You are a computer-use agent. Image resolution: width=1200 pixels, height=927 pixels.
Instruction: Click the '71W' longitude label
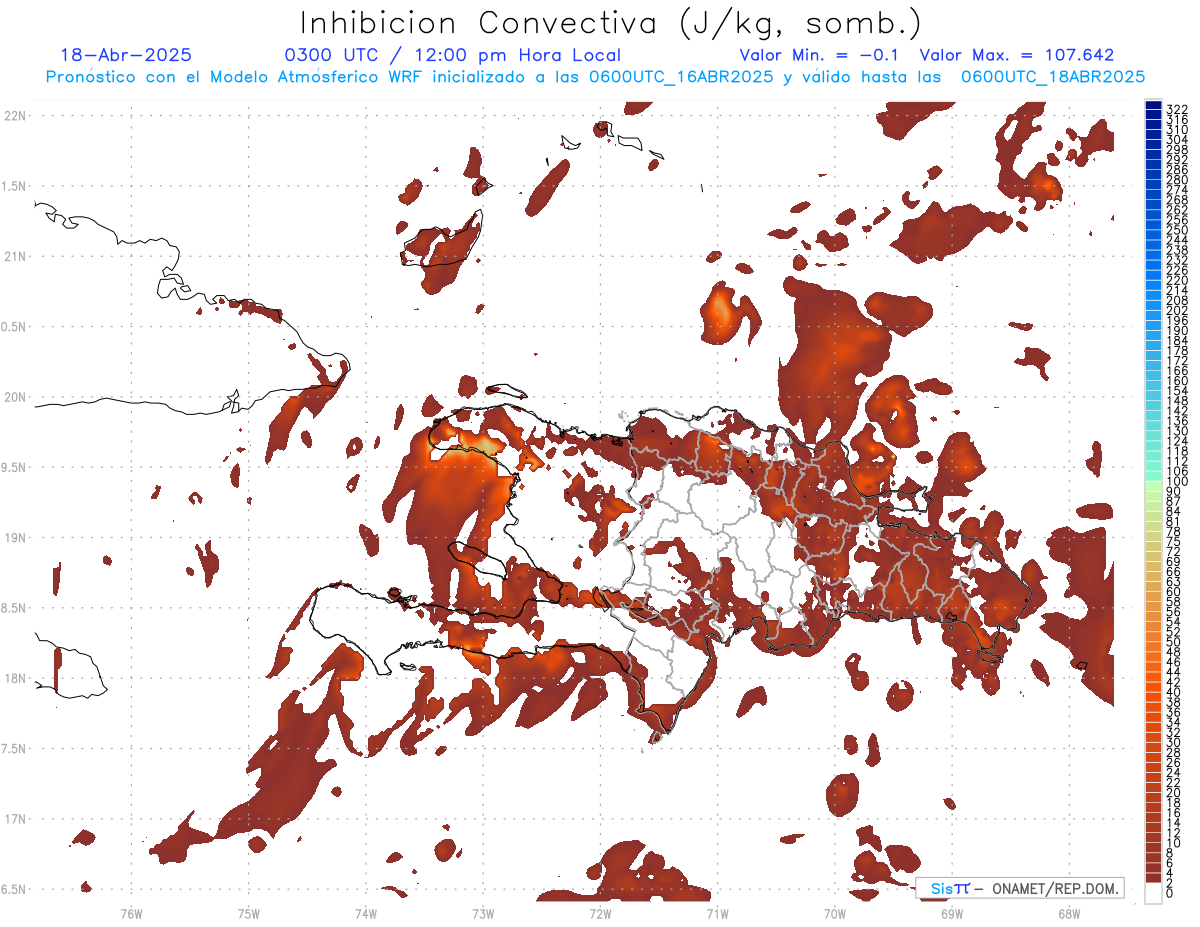tap(717, 913)
